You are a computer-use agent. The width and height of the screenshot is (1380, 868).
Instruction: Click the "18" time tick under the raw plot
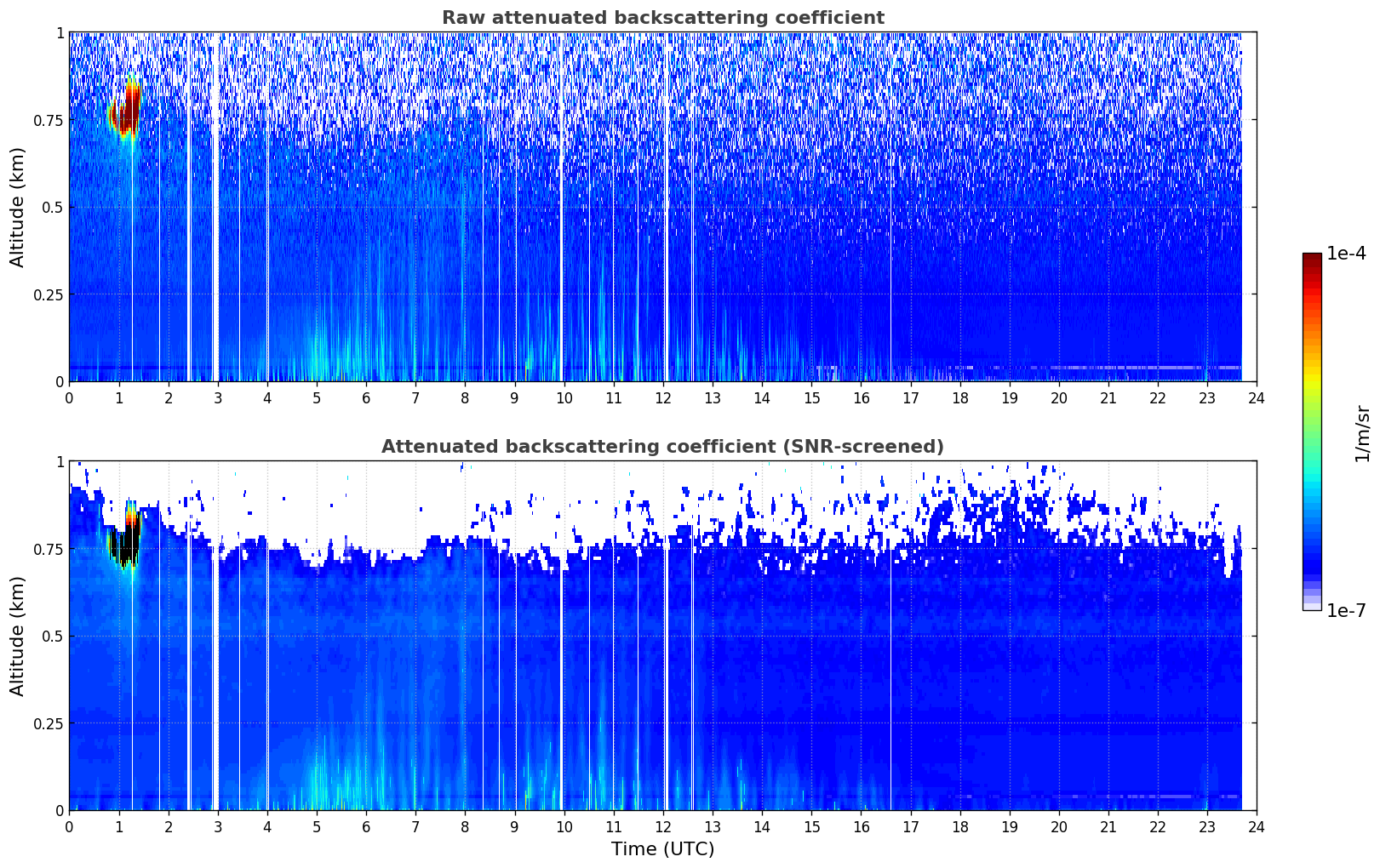[959, 397]
